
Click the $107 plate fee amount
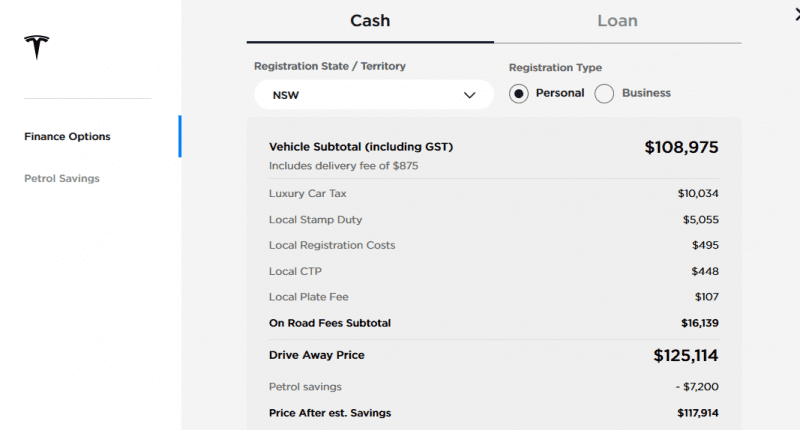(707, 297)
